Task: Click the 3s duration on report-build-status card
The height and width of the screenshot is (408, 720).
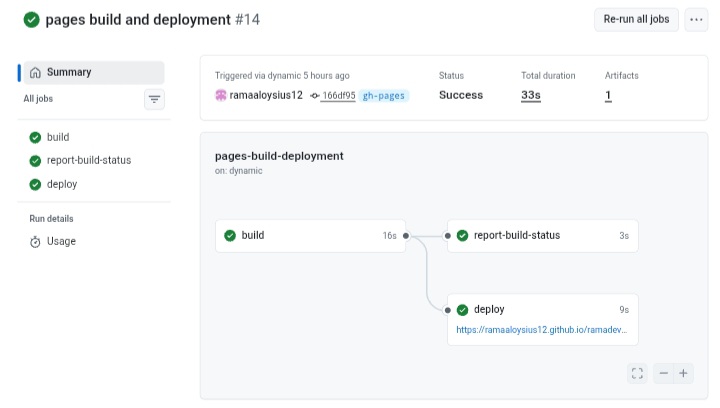Action: (624, 236)
